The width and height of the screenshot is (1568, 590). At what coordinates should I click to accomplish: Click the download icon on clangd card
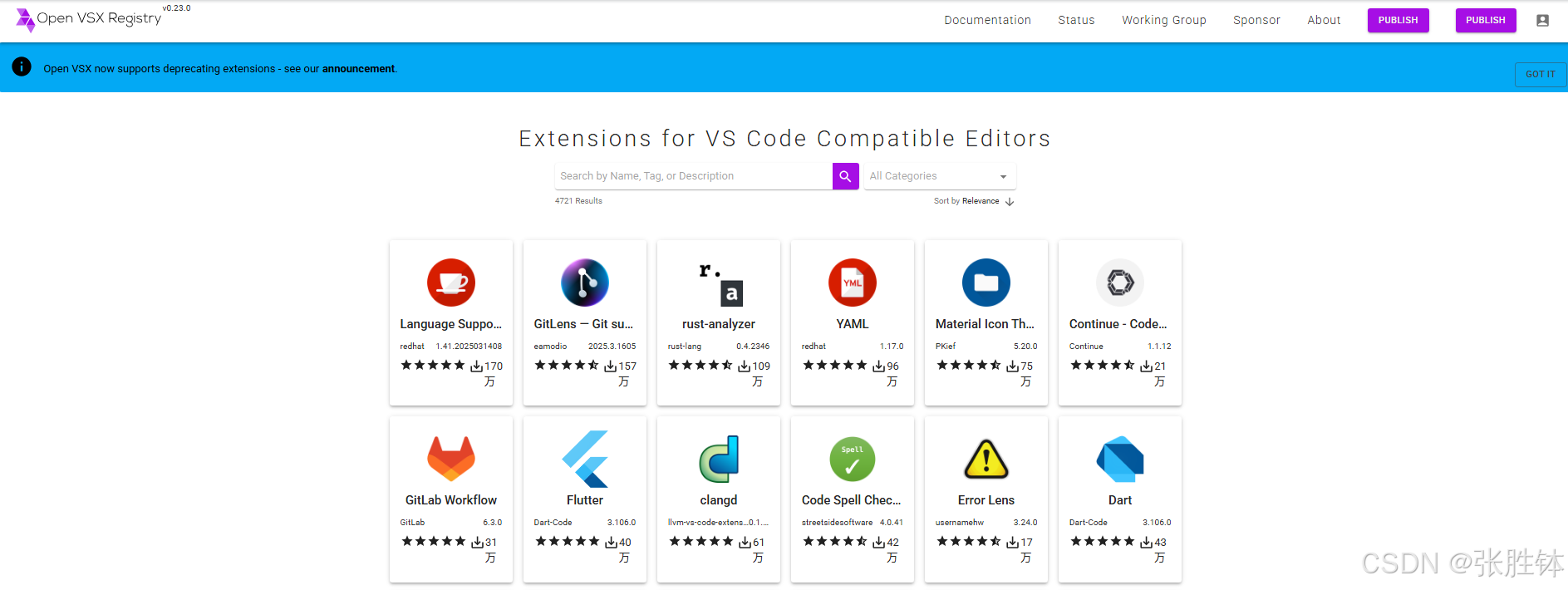tap(745, 543)
